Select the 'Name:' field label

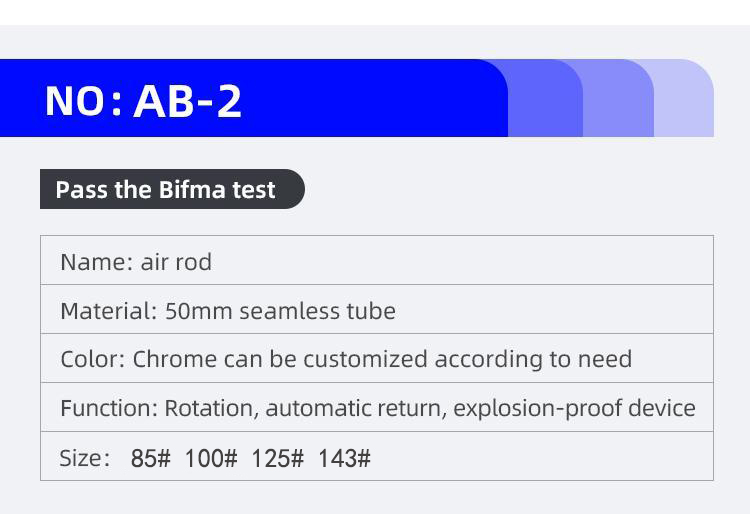96,262
